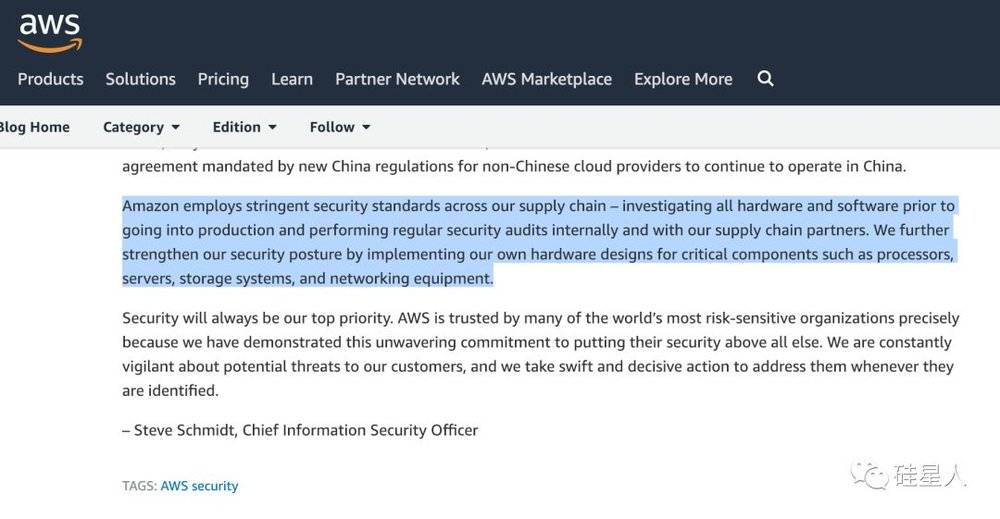Open the Explore More menu
The image size is (1000, 519).
click(x=683, y=79)
